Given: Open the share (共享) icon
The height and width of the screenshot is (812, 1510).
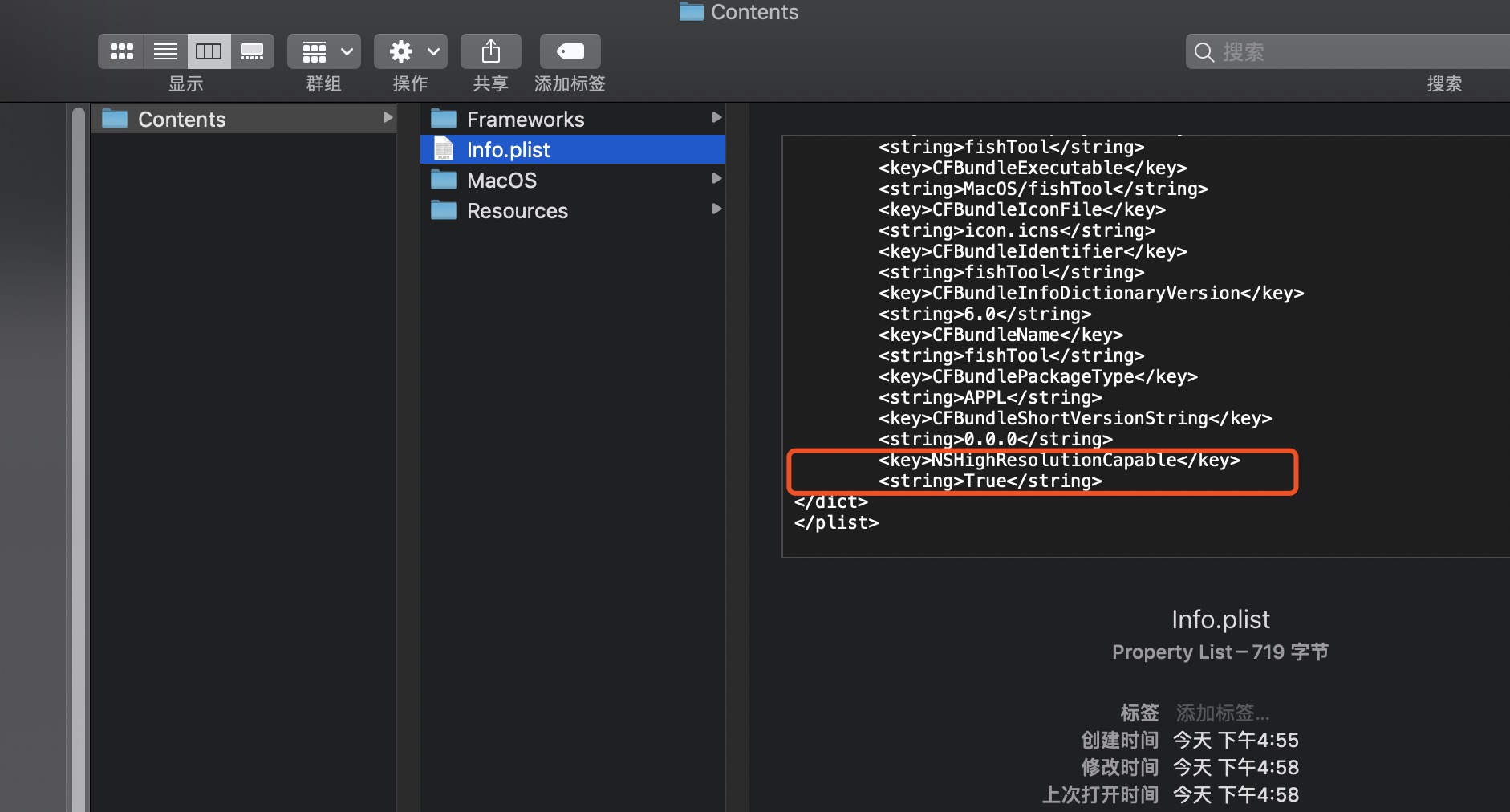Looking at the screenshot, I should point(490,51).
